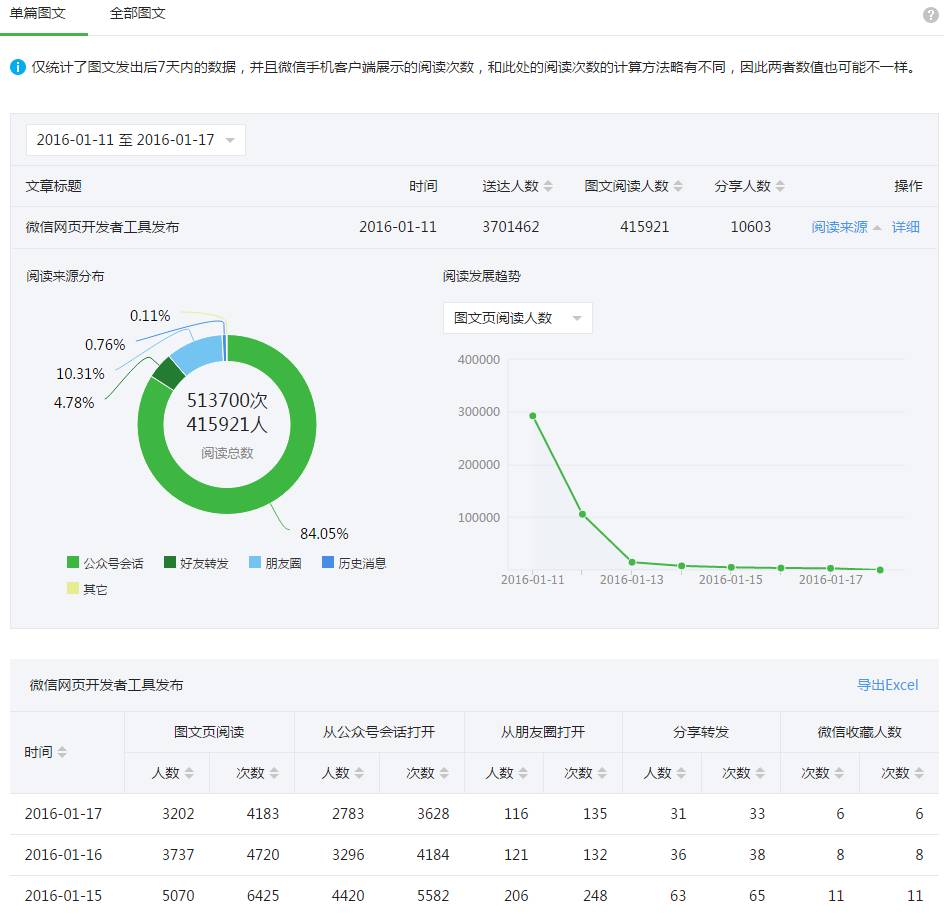
Task: Click the blue info icon beside notice
Action: [18, 67]
